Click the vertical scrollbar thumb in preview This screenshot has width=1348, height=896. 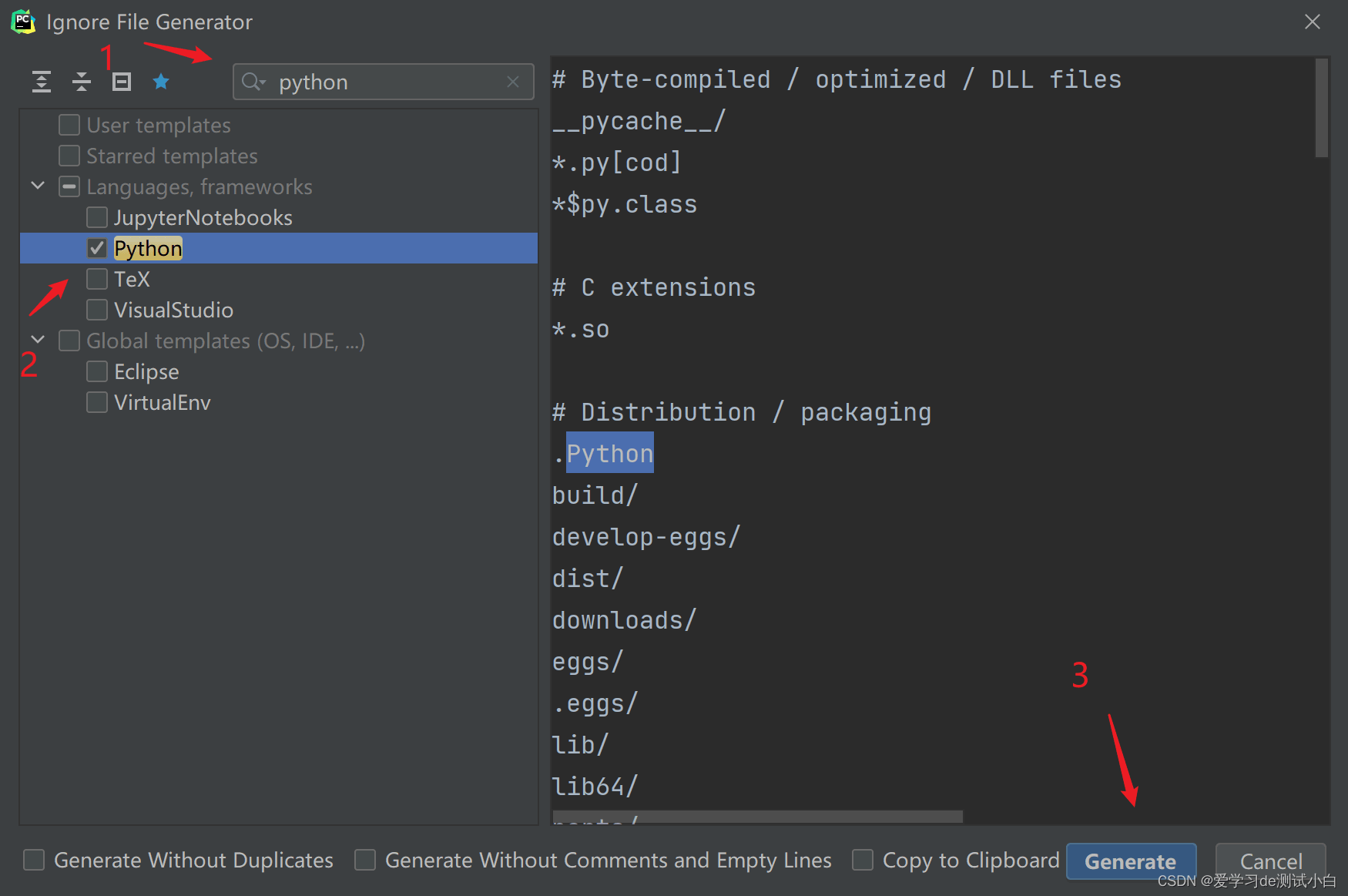(1322, 108)
